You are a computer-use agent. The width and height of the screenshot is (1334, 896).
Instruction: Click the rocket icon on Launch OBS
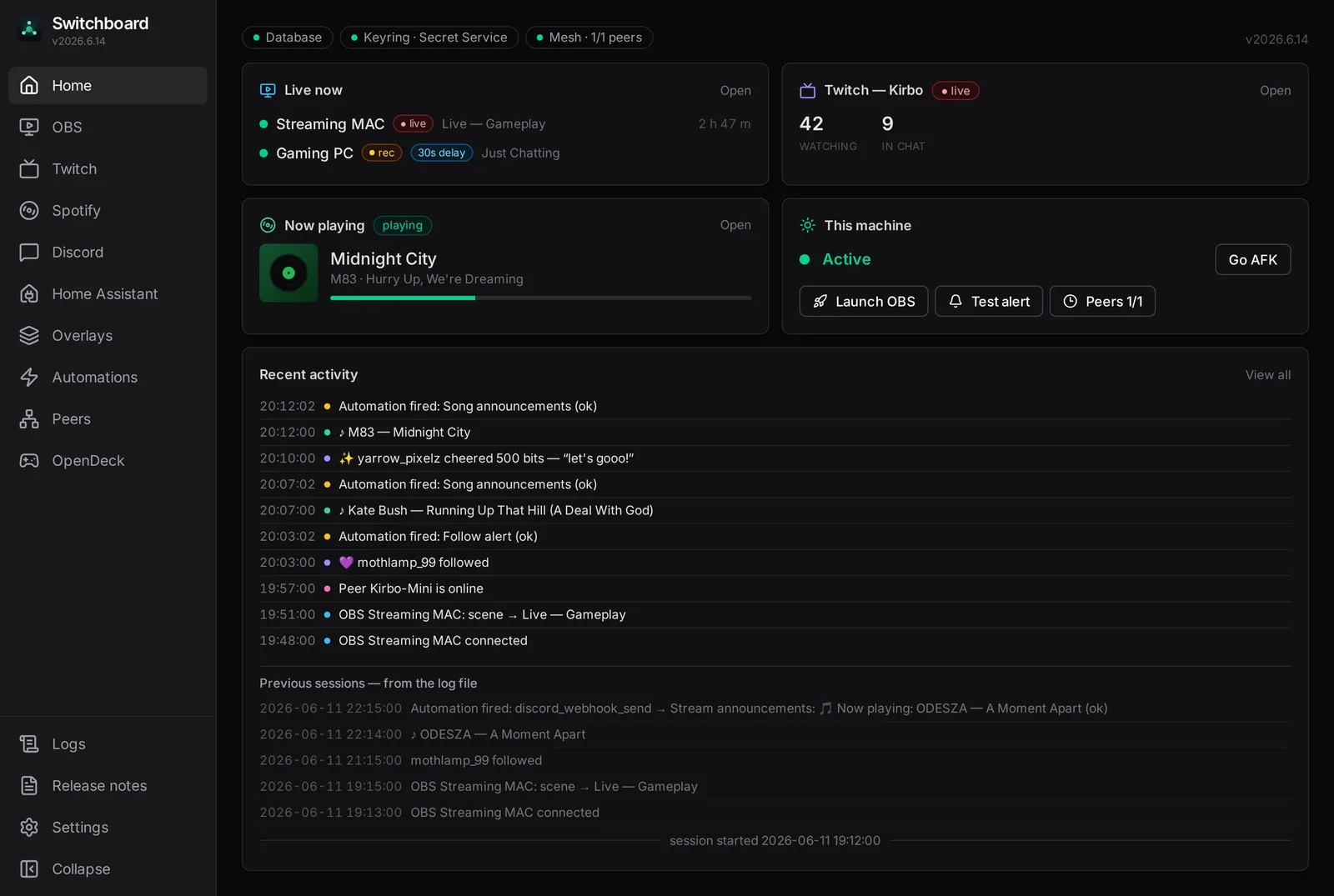(820, 301)
